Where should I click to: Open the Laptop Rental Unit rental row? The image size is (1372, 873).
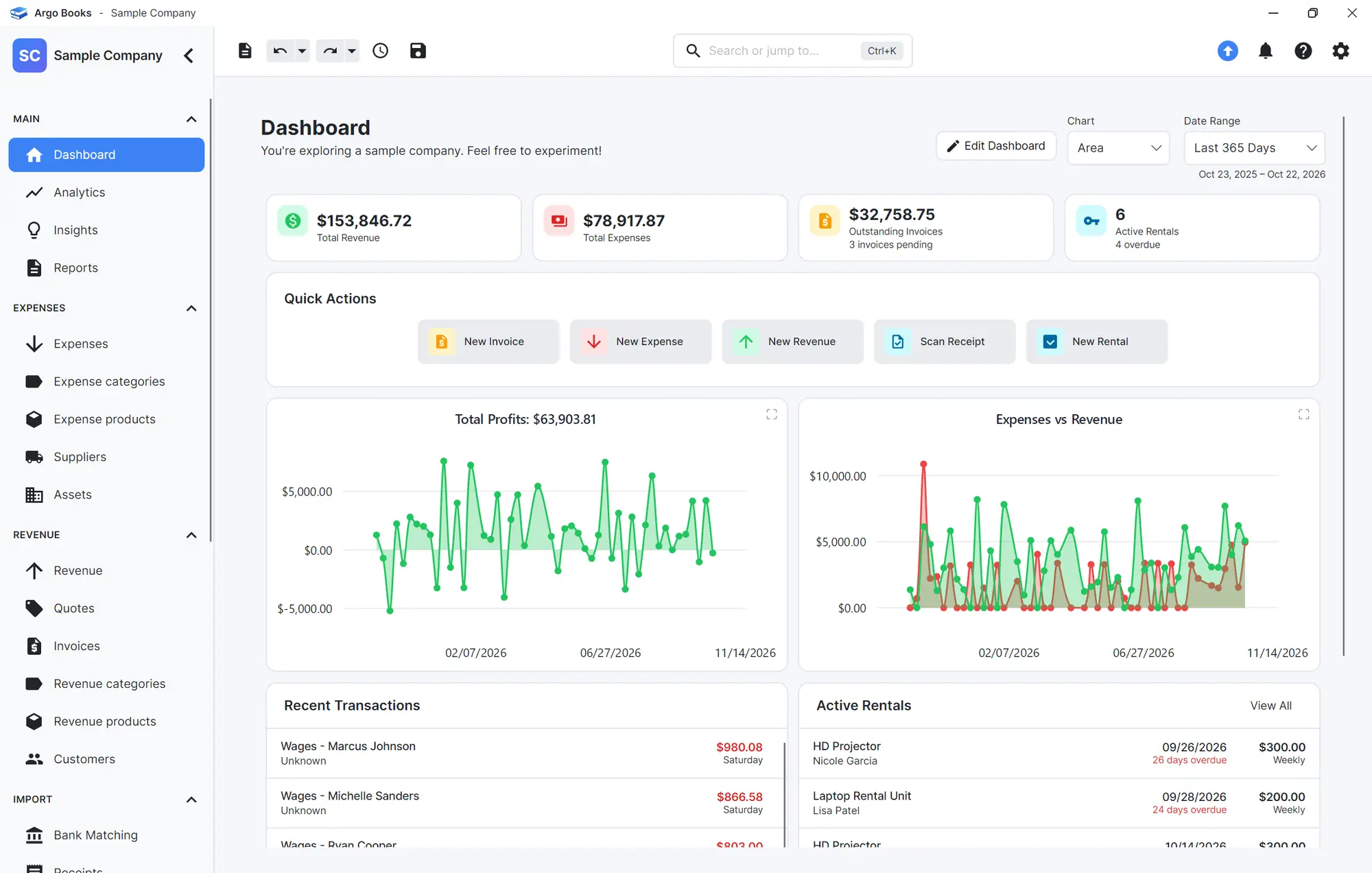(1059, 803)
